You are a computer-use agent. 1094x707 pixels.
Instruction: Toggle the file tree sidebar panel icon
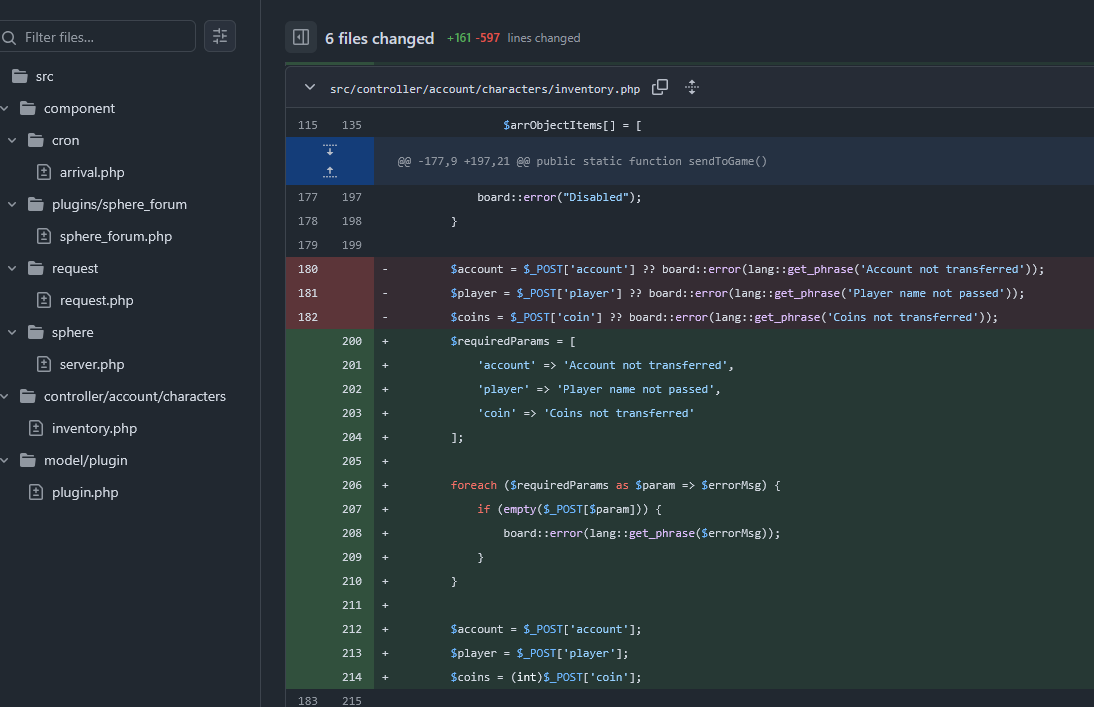(301, 37)
